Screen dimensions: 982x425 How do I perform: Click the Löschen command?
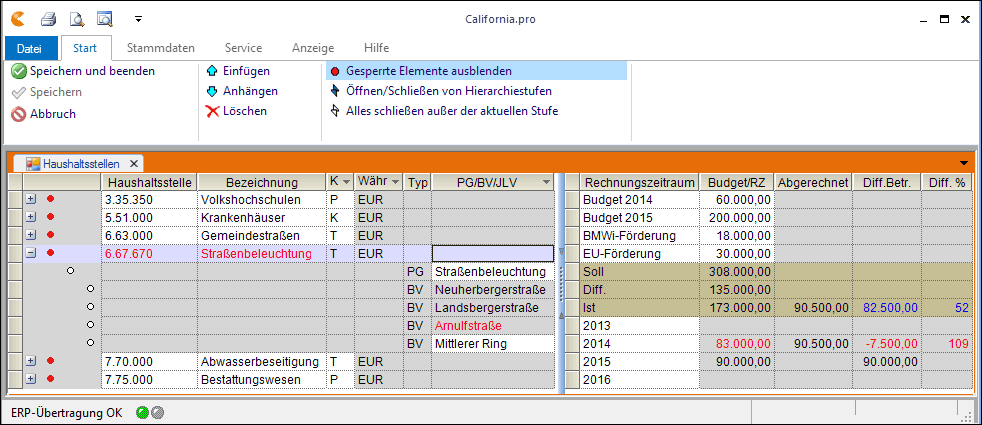[x=237, y=111]
